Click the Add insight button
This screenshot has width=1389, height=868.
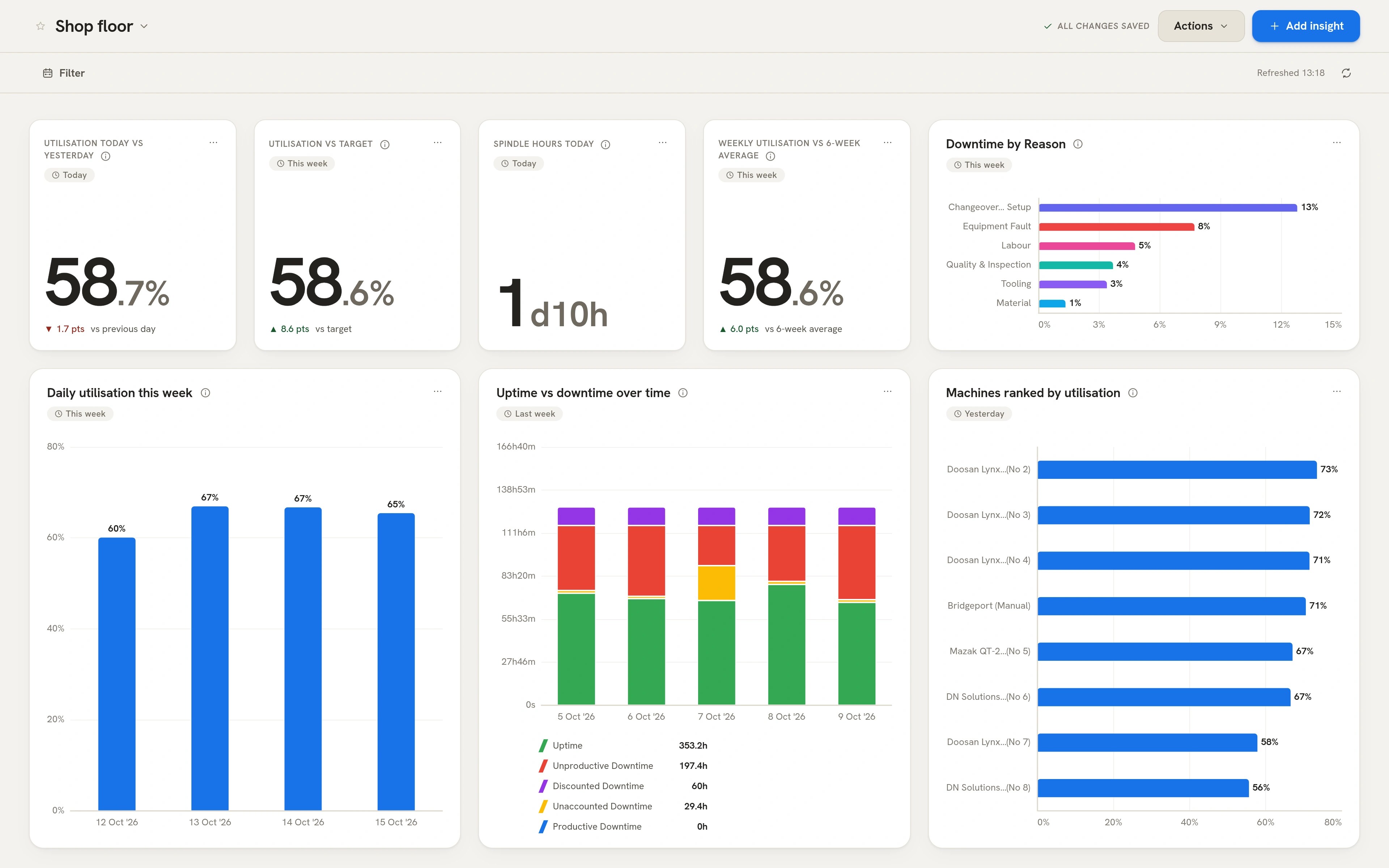[x=1306, y=26]
